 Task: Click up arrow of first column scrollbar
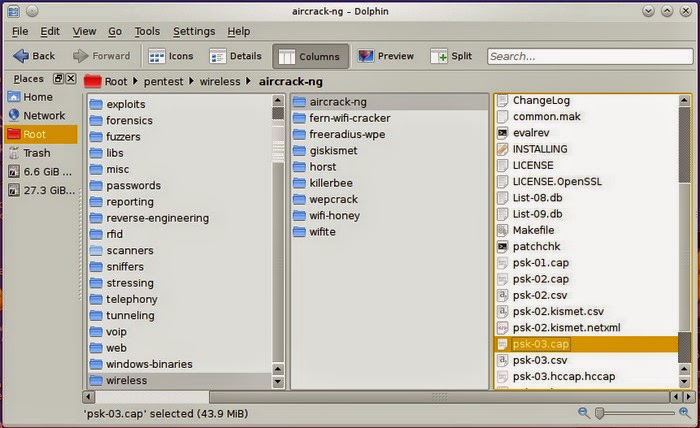[278, 100]
